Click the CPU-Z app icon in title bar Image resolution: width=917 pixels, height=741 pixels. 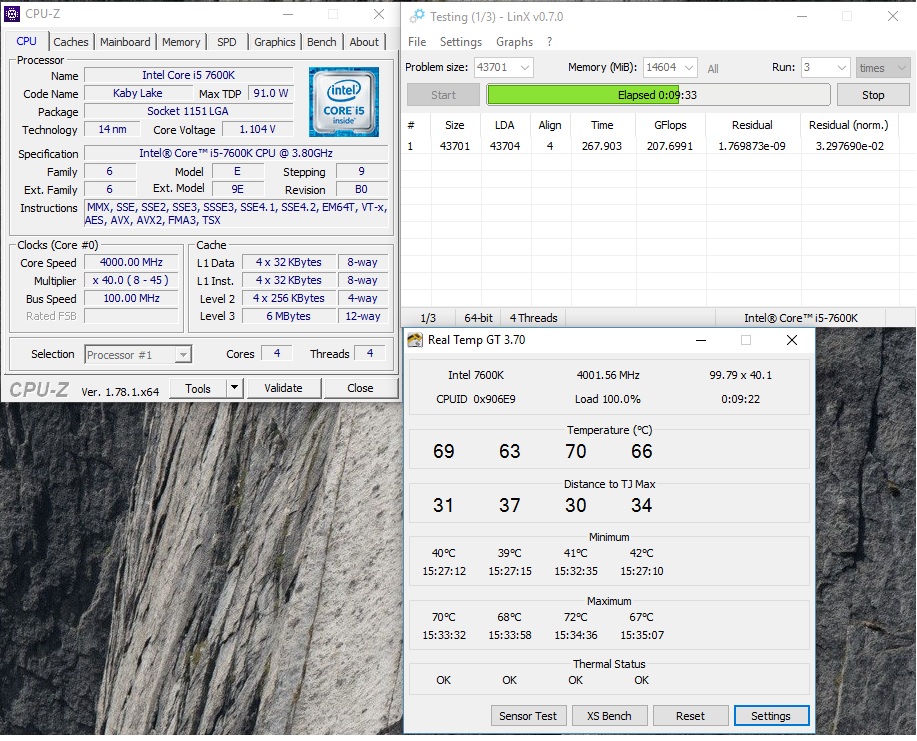click(x=12, y=13)
